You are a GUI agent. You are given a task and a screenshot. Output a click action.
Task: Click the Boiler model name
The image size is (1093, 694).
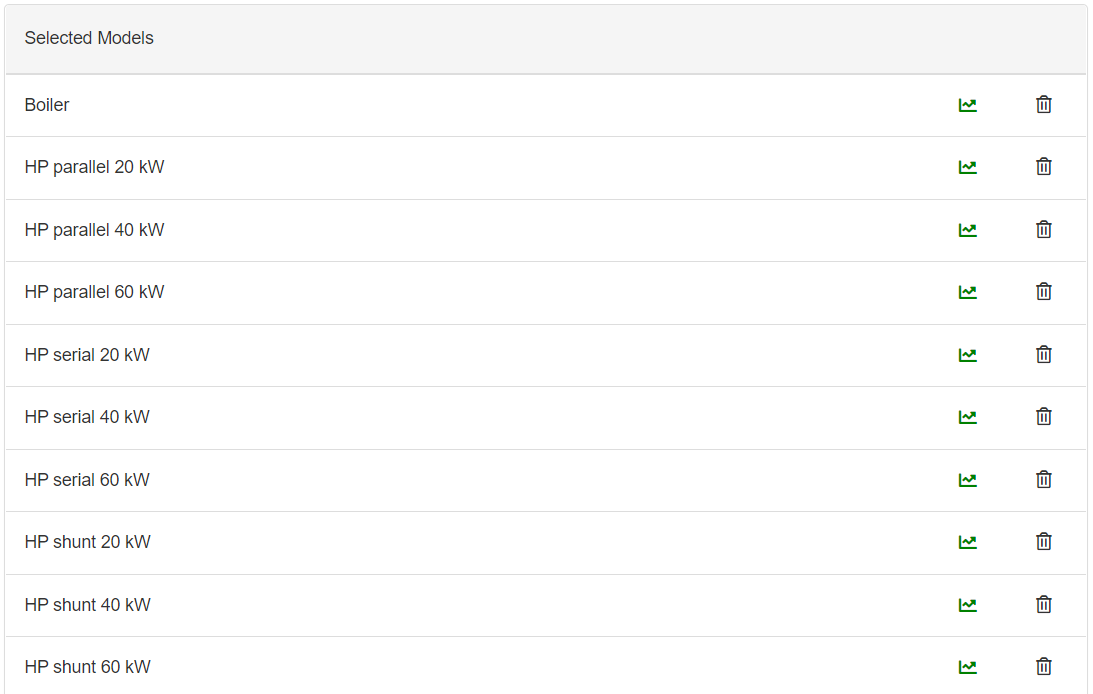coord(47,105)
